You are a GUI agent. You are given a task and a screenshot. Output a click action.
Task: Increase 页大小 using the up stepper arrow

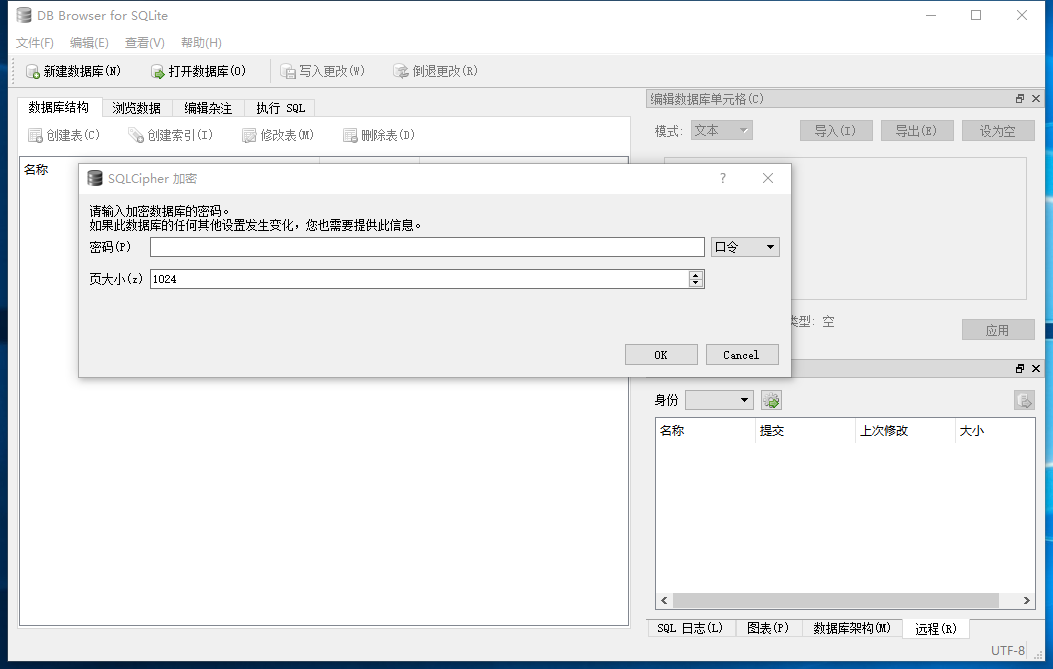[x=695, y=274]
